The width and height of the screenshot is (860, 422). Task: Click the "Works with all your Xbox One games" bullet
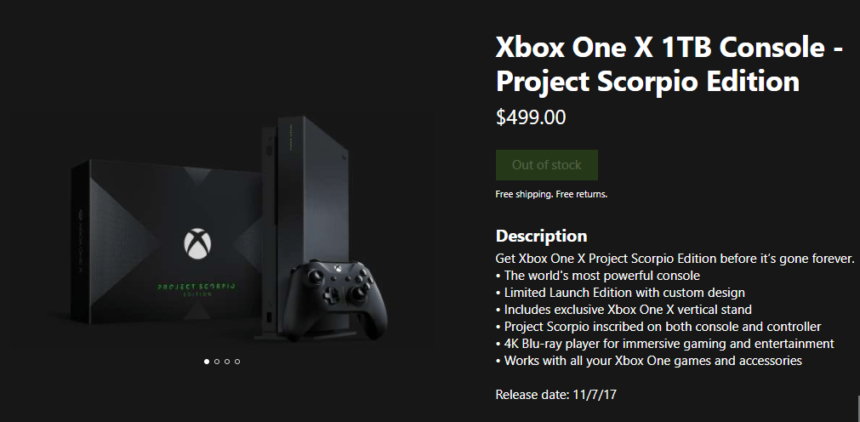tap(652, 360)
